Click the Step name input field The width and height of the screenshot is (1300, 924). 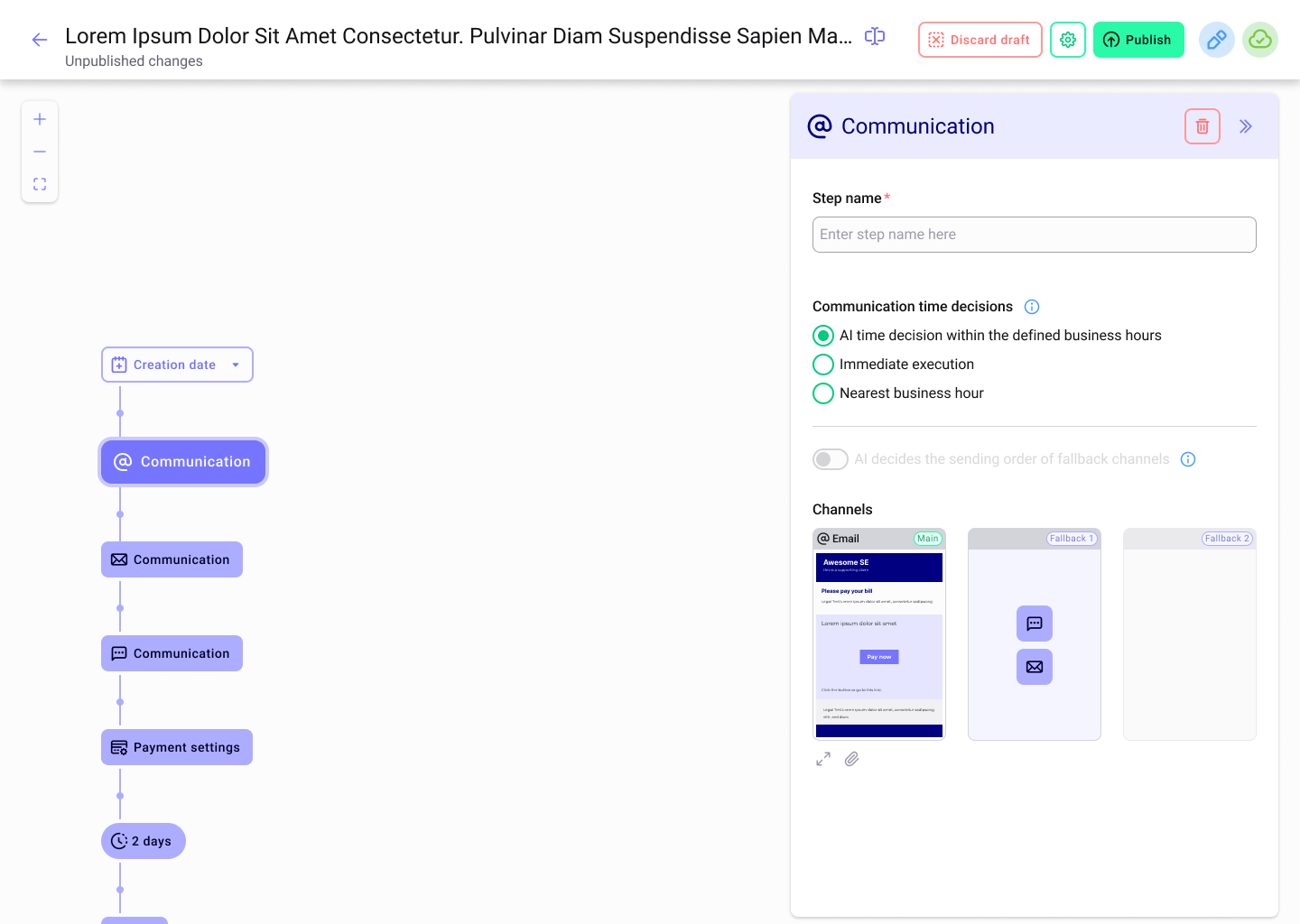1034,235
